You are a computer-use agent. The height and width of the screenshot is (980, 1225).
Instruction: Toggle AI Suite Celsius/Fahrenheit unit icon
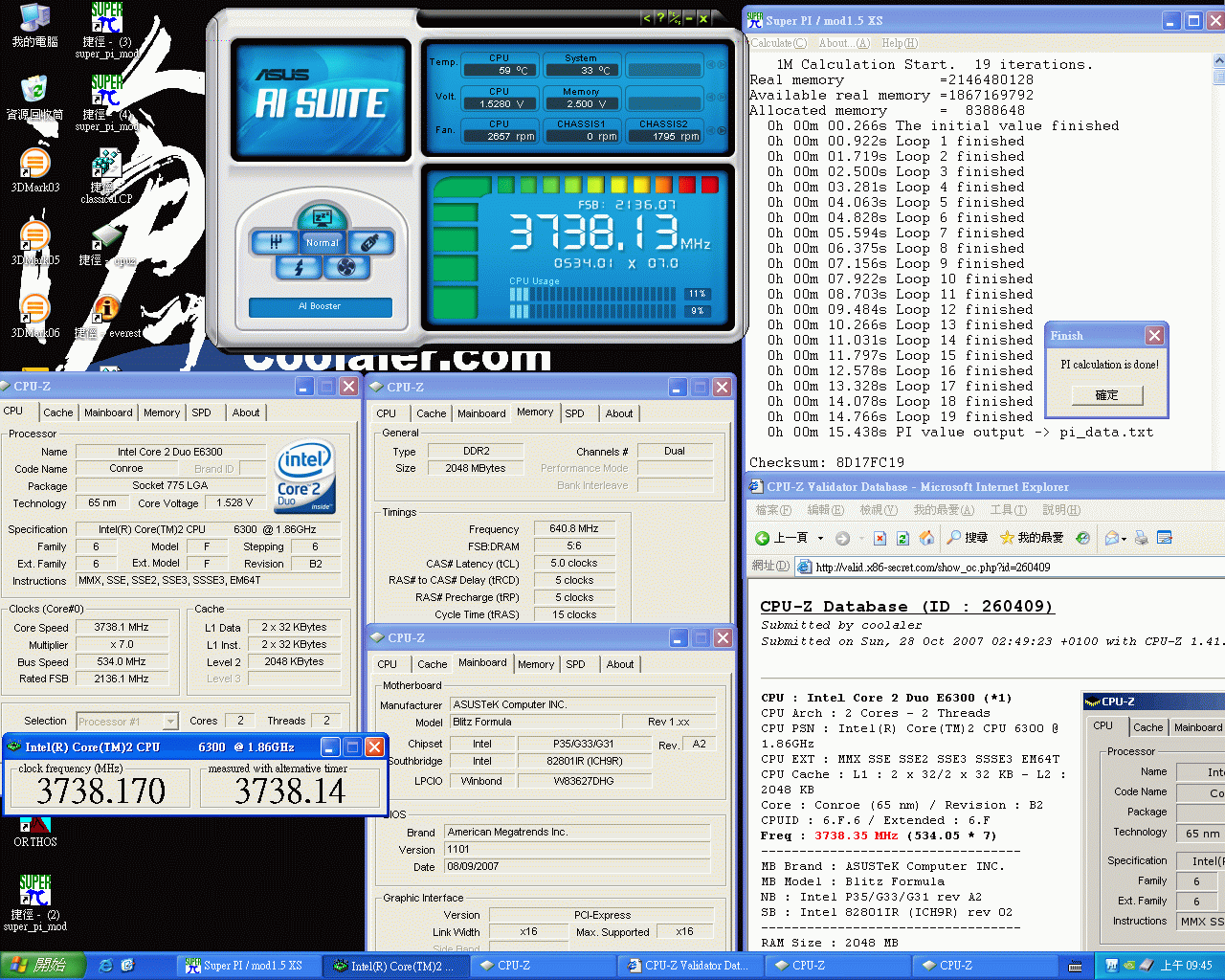point(674,17)
